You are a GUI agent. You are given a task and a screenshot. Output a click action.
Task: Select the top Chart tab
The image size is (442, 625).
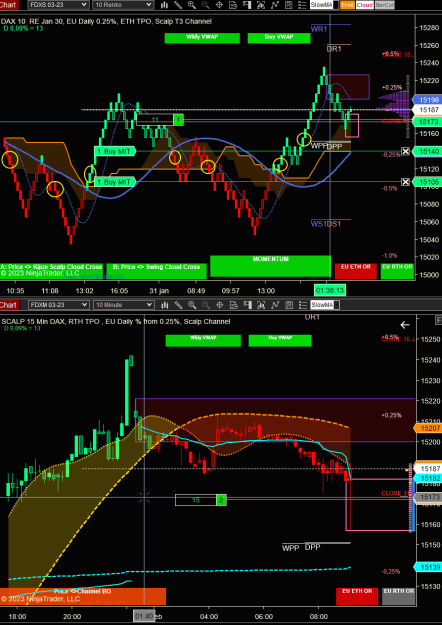coord(9,5)
